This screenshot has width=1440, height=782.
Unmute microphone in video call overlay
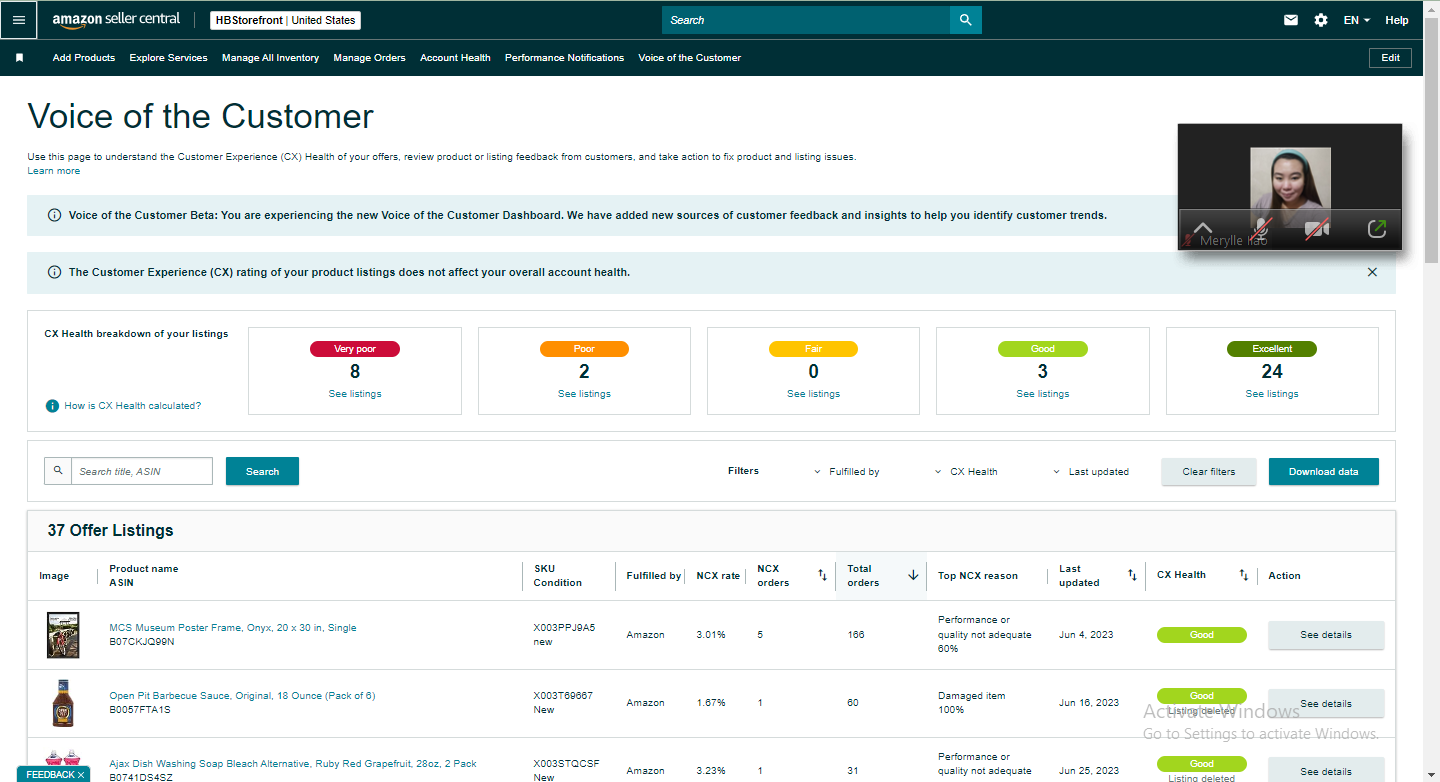point(1262,229)
